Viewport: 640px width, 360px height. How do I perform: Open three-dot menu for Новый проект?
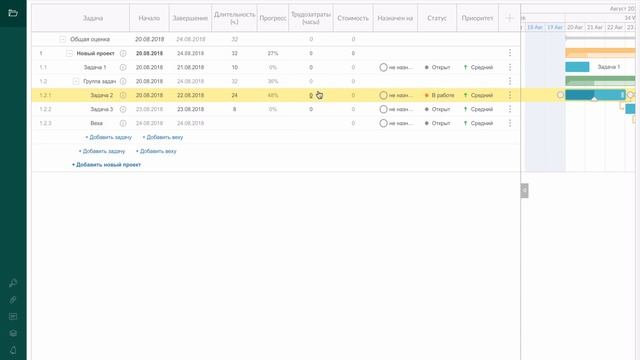tap(510, 53)
